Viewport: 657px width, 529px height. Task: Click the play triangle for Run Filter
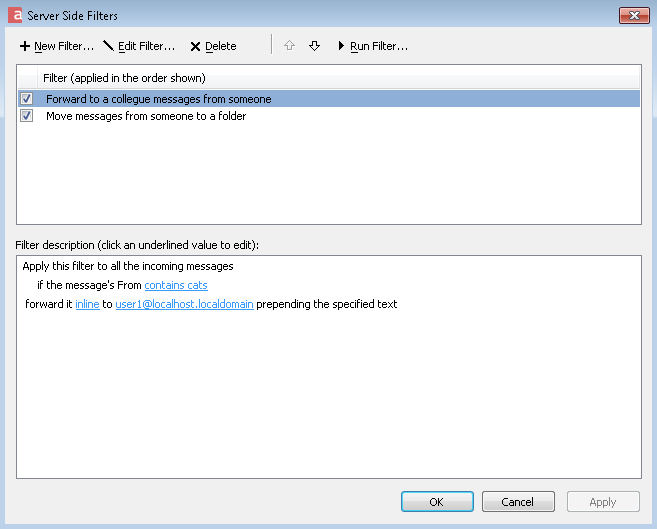pos(341,45)
